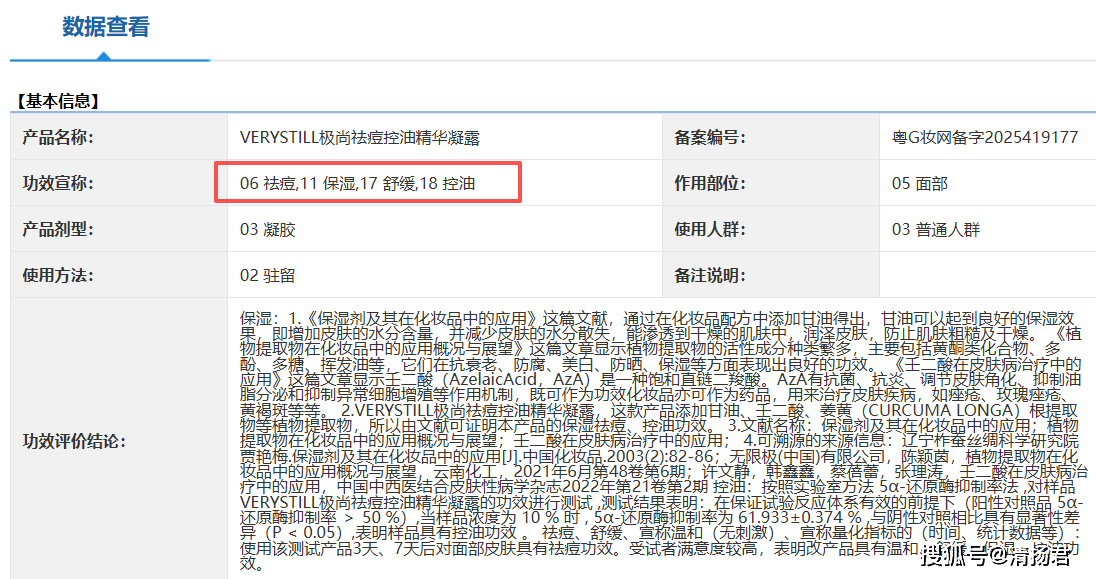
Task: Select the 备注说明 label cell
Action: 709,274
